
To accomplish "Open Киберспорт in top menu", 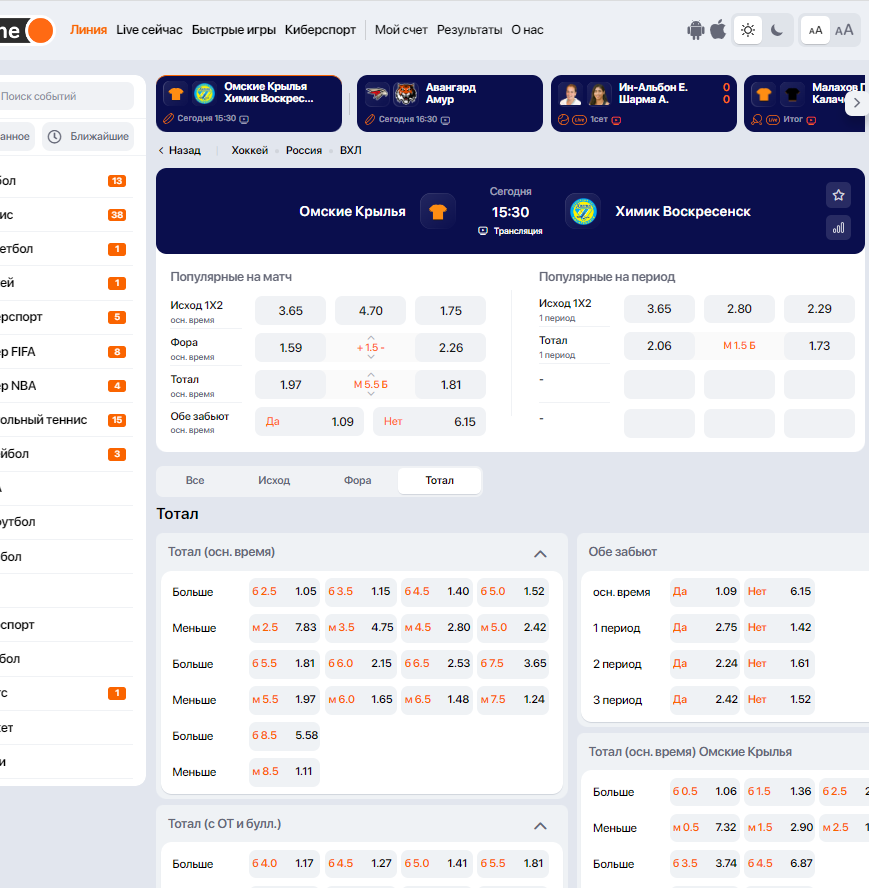I will click(320, 30).
